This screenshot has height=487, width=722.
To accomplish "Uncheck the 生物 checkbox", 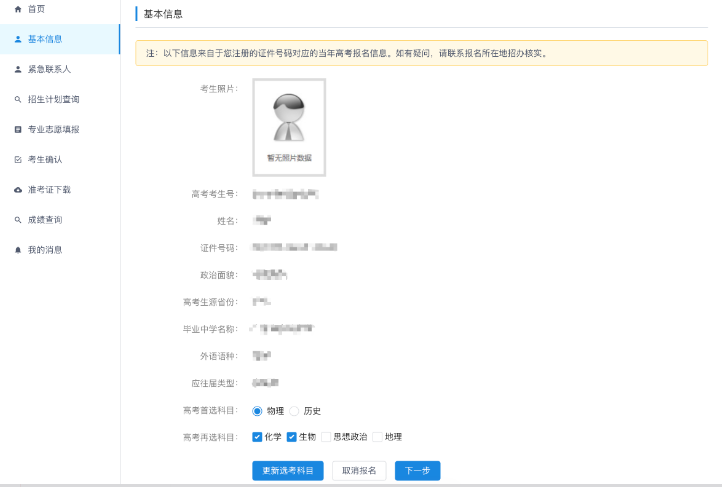I will coord(292,437).
